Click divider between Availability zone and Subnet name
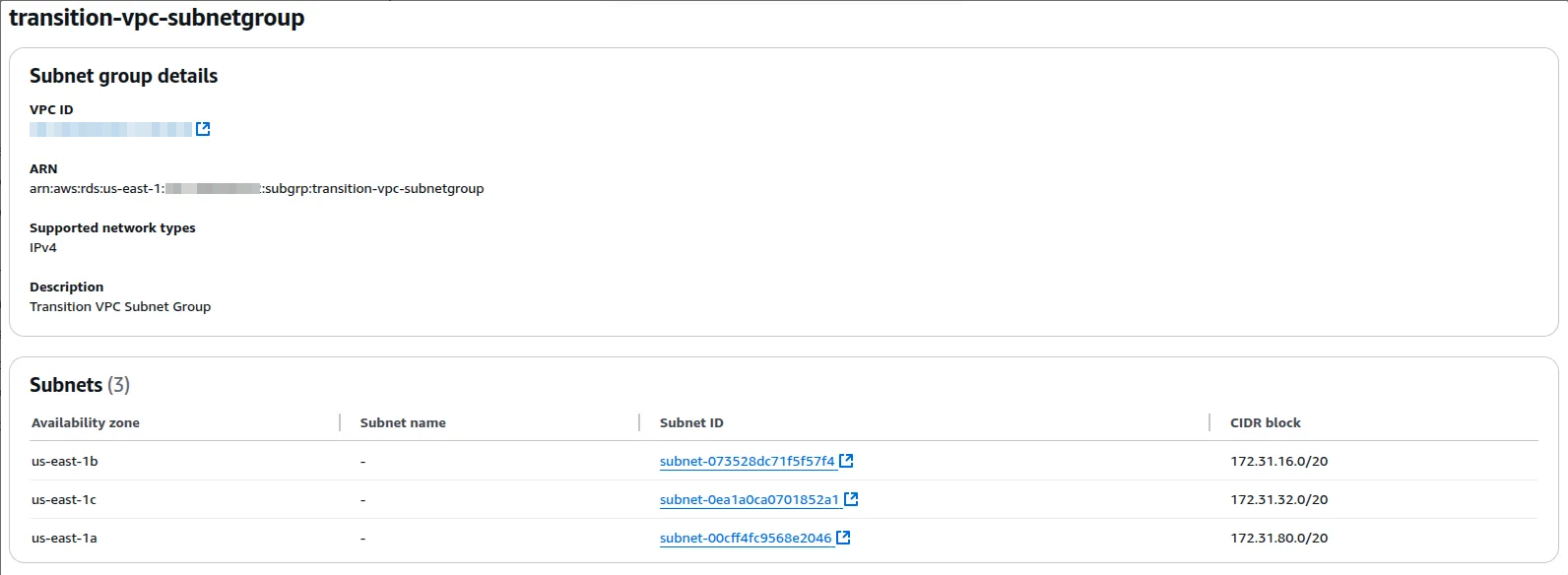The height and width of the screenshot is (575, 1568). tap(340, 422)
